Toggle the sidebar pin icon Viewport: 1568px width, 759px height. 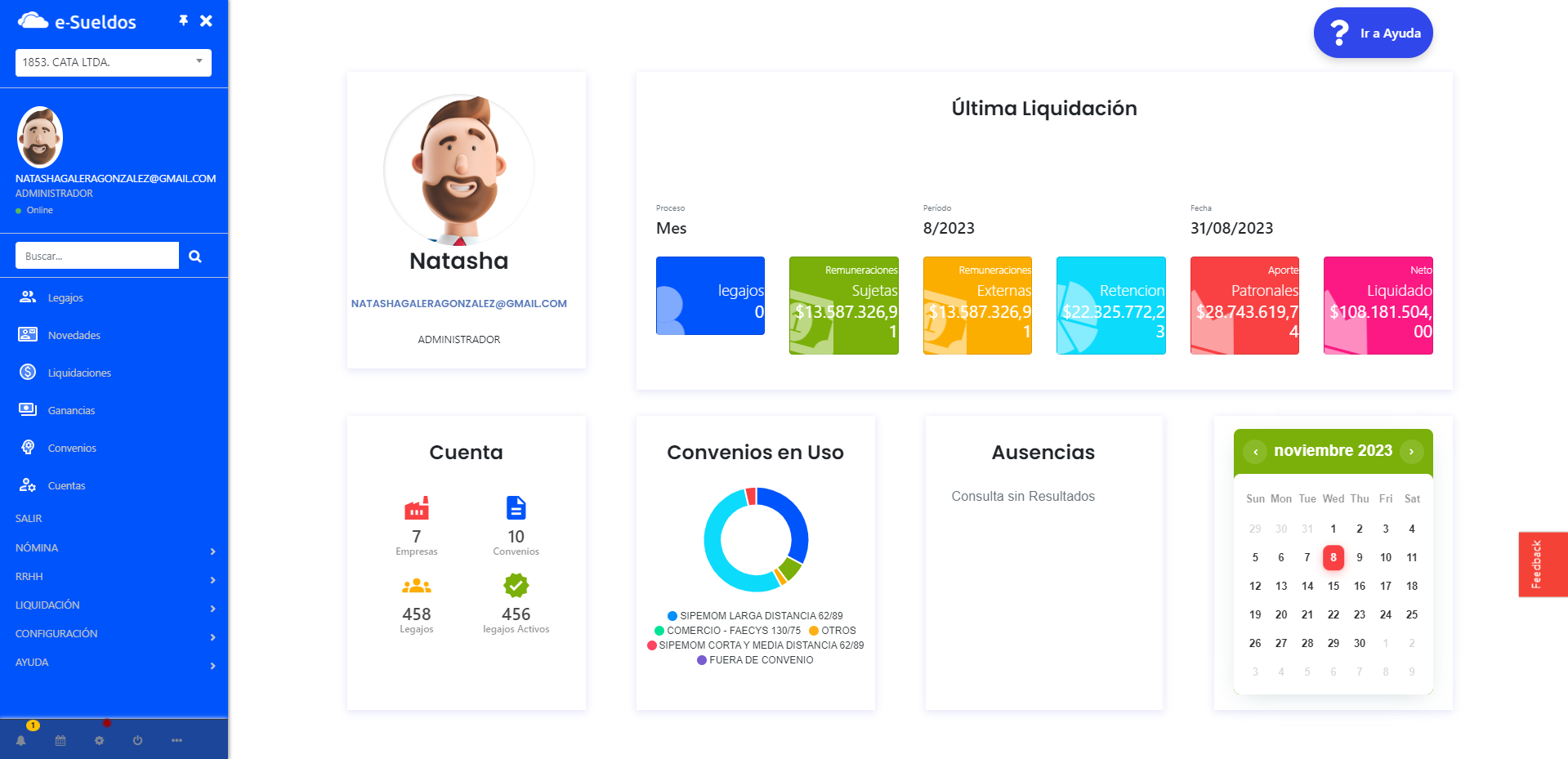pyautogui.click(x=184, y=20)
